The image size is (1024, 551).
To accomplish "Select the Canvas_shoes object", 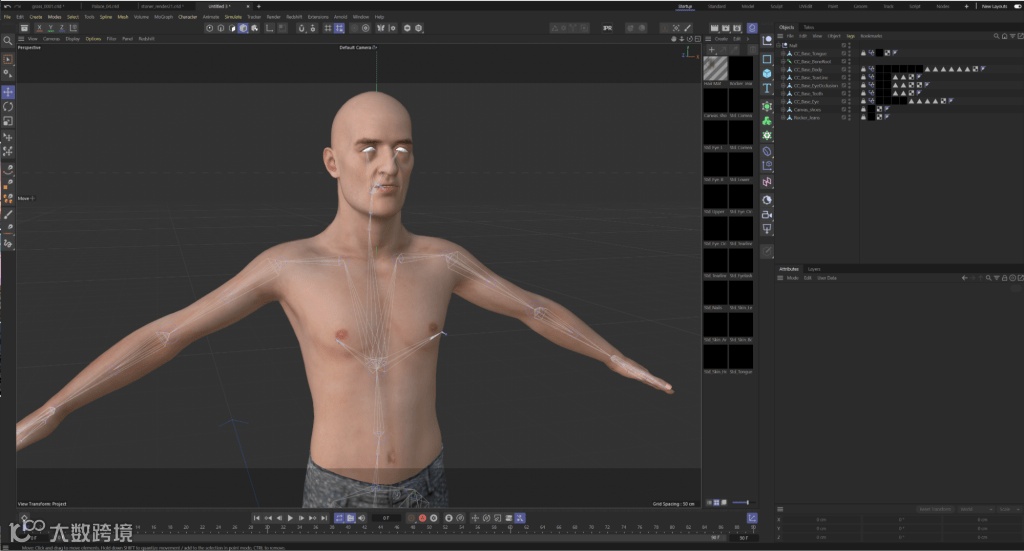I will [807, 110].
